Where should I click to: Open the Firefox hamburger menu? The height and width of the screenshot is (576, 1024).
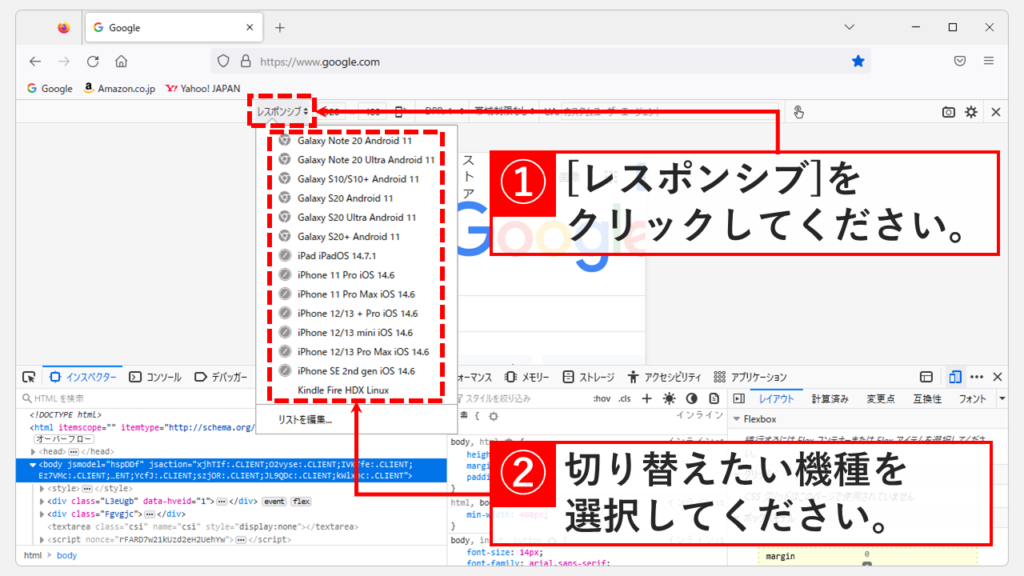[989, 61]
